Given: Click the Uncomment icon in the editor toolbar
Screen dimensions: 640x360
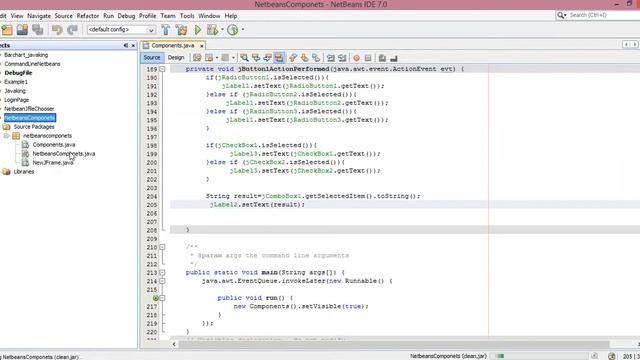Looking at the screenshot, I should point(393,58).
